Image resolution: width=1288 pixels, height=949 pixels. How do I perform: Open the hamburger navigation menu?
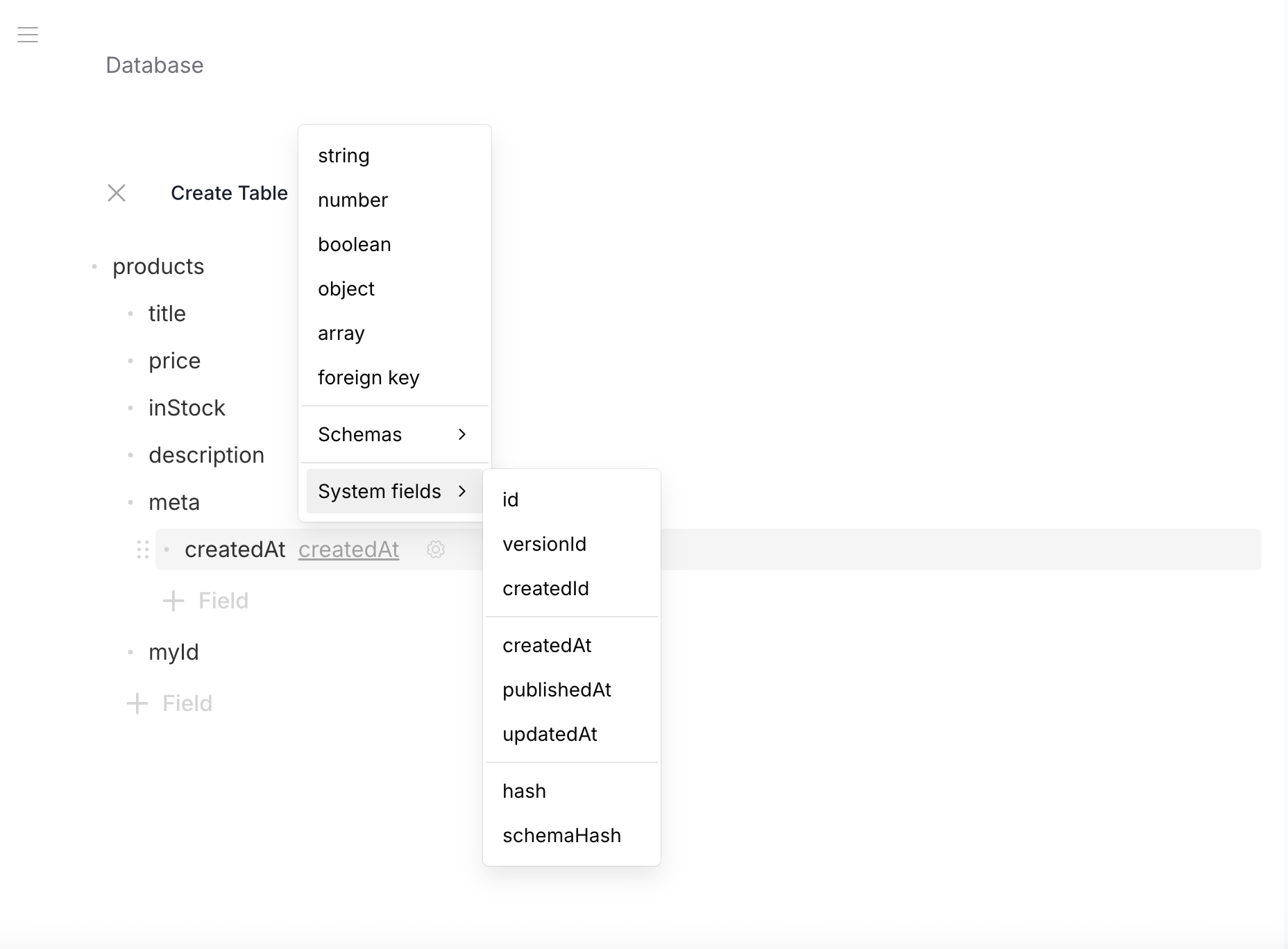pyautogui.click(x=28, y=35)
